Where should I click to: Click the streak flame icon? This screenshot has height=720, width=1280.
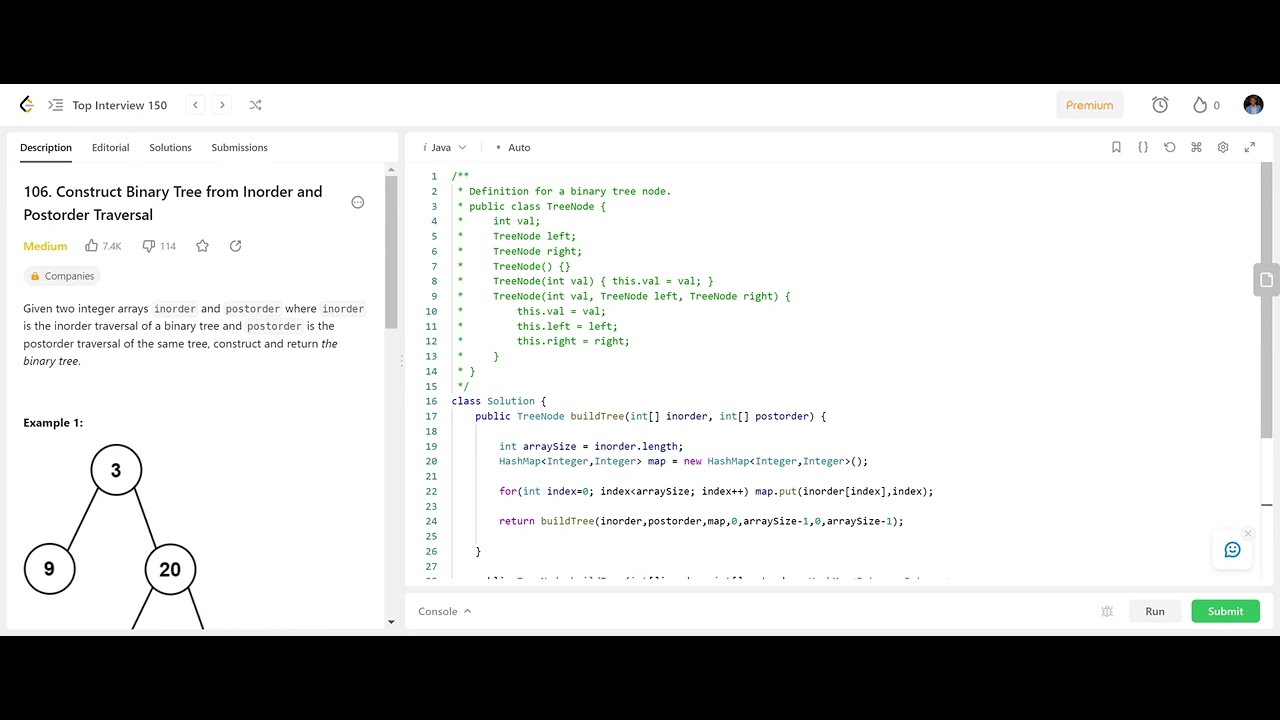pyautogui.click(x=1200, y=105)
